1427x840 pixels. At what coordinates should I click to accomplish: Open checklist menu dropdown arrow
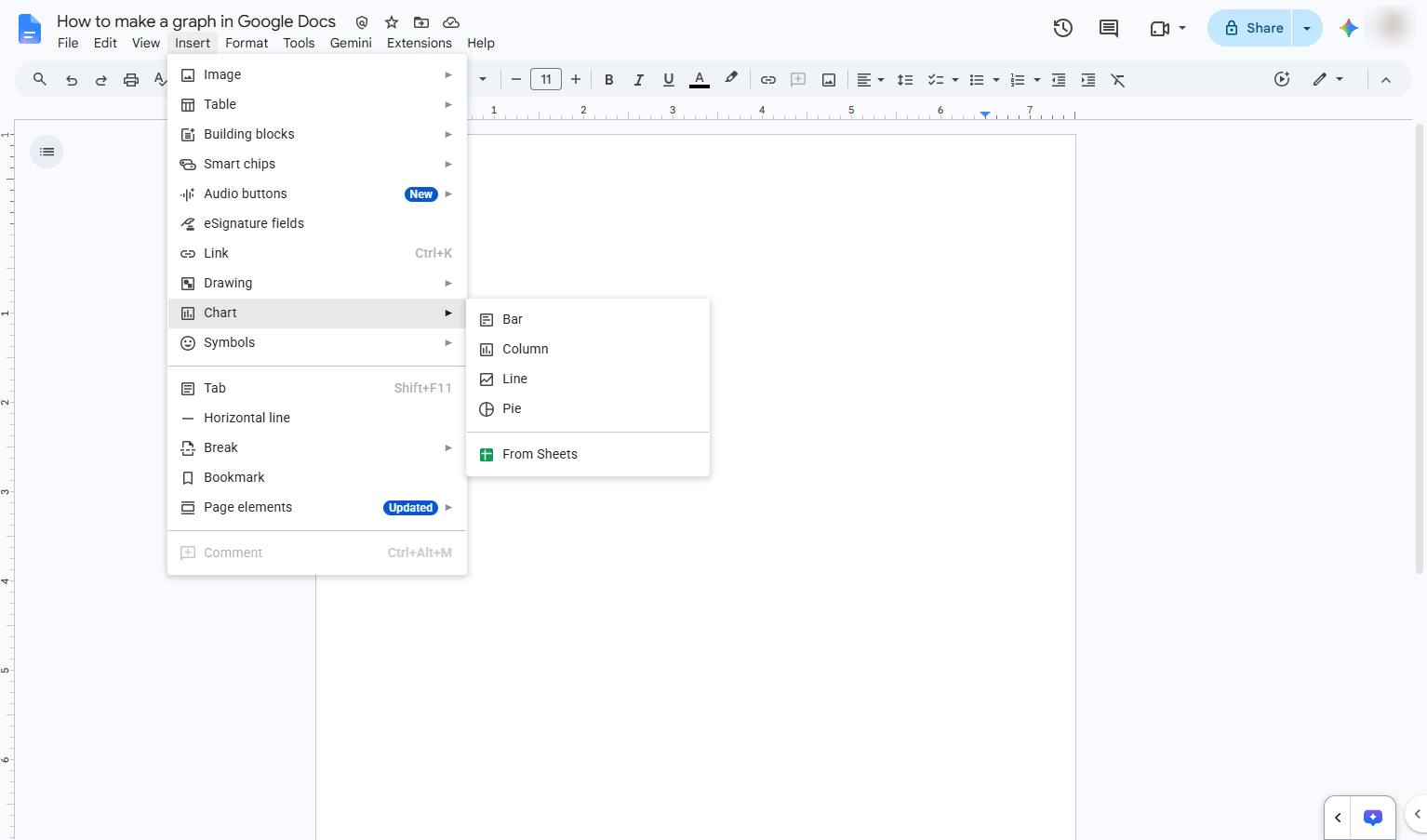click(x=955, y=80)
